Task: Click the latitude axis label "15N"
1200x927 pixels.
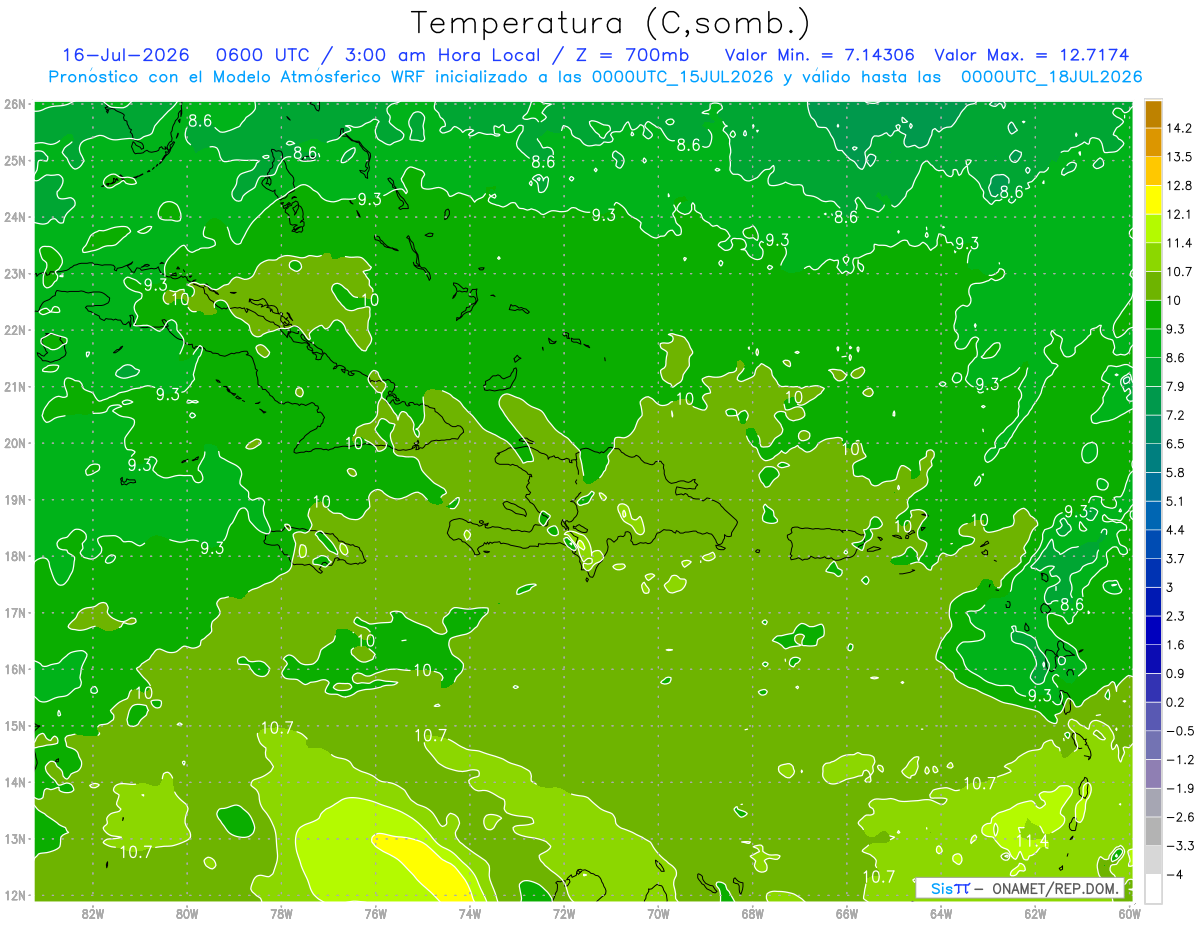Action: point(14,726)
